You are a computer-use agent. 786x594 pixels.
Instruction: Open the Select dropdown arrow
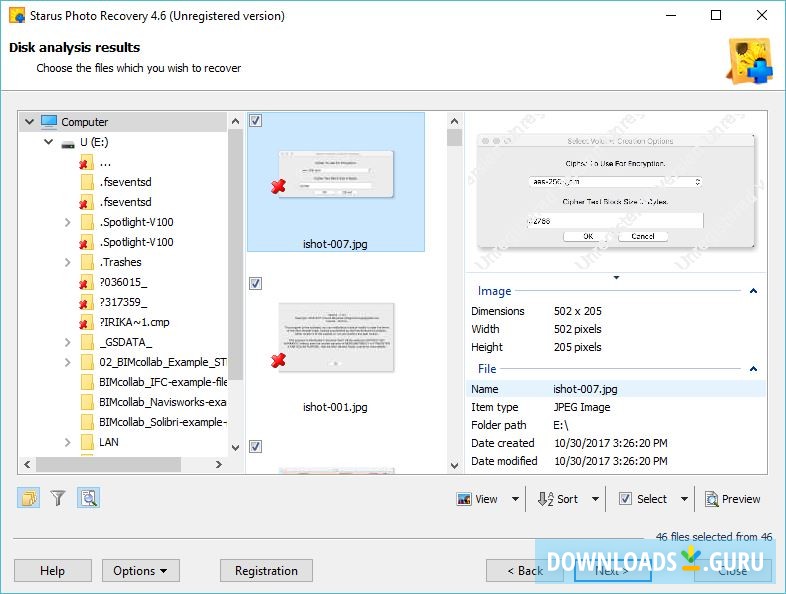pos(684,499)
